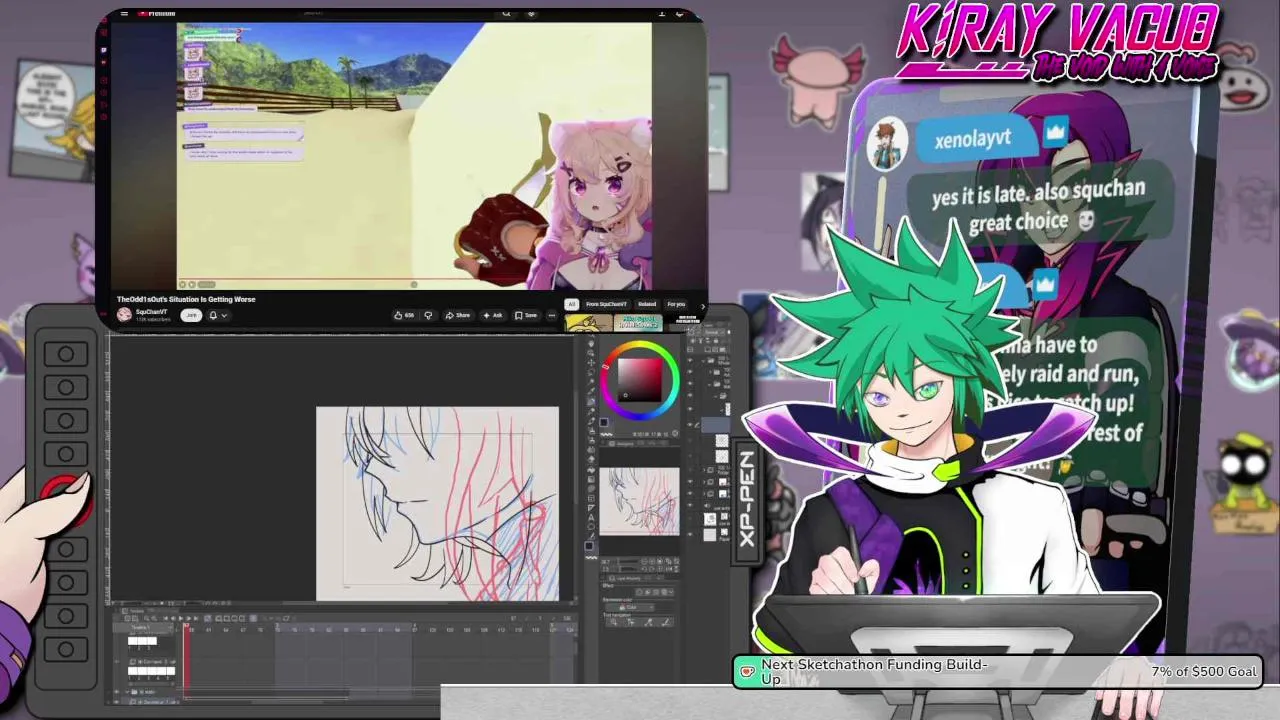Click the layer thumbnail below selected layer
1280x720 pixels.
pyautogui.click(x=722, y=440)
